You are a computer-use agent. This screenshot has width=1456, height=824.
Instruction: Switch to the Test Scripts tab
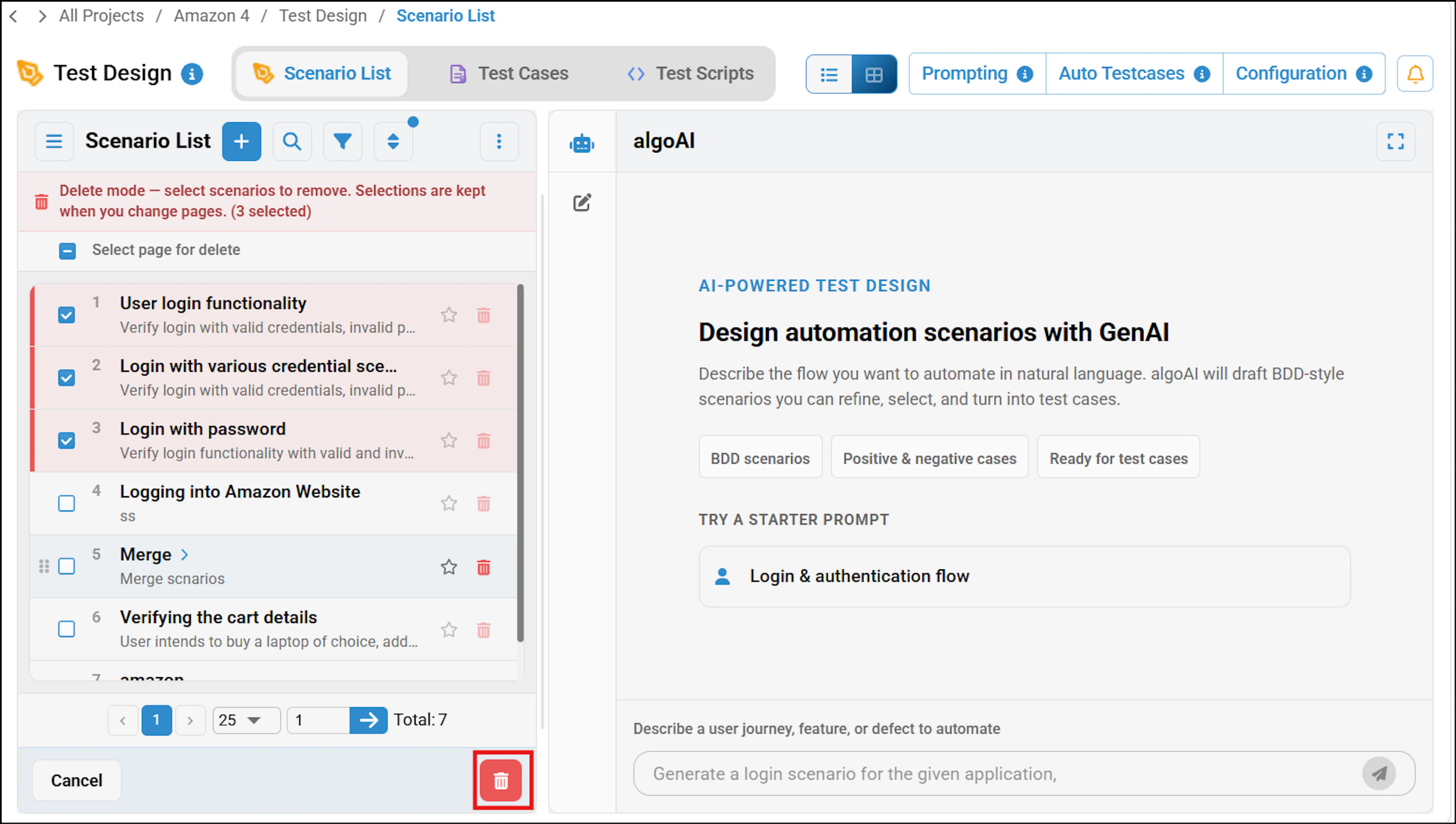pyautogui.click(x=690, y=74)
